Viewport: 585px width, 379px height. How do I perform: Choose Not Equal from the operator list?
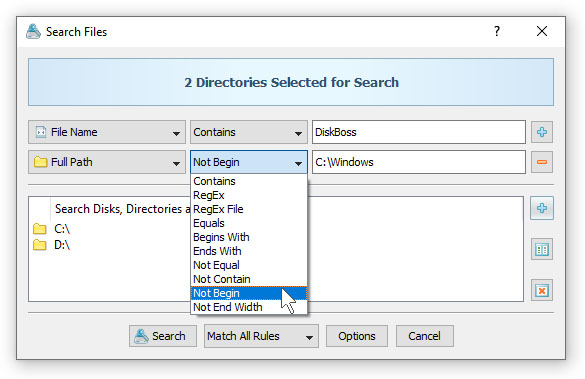pos(249,265)
